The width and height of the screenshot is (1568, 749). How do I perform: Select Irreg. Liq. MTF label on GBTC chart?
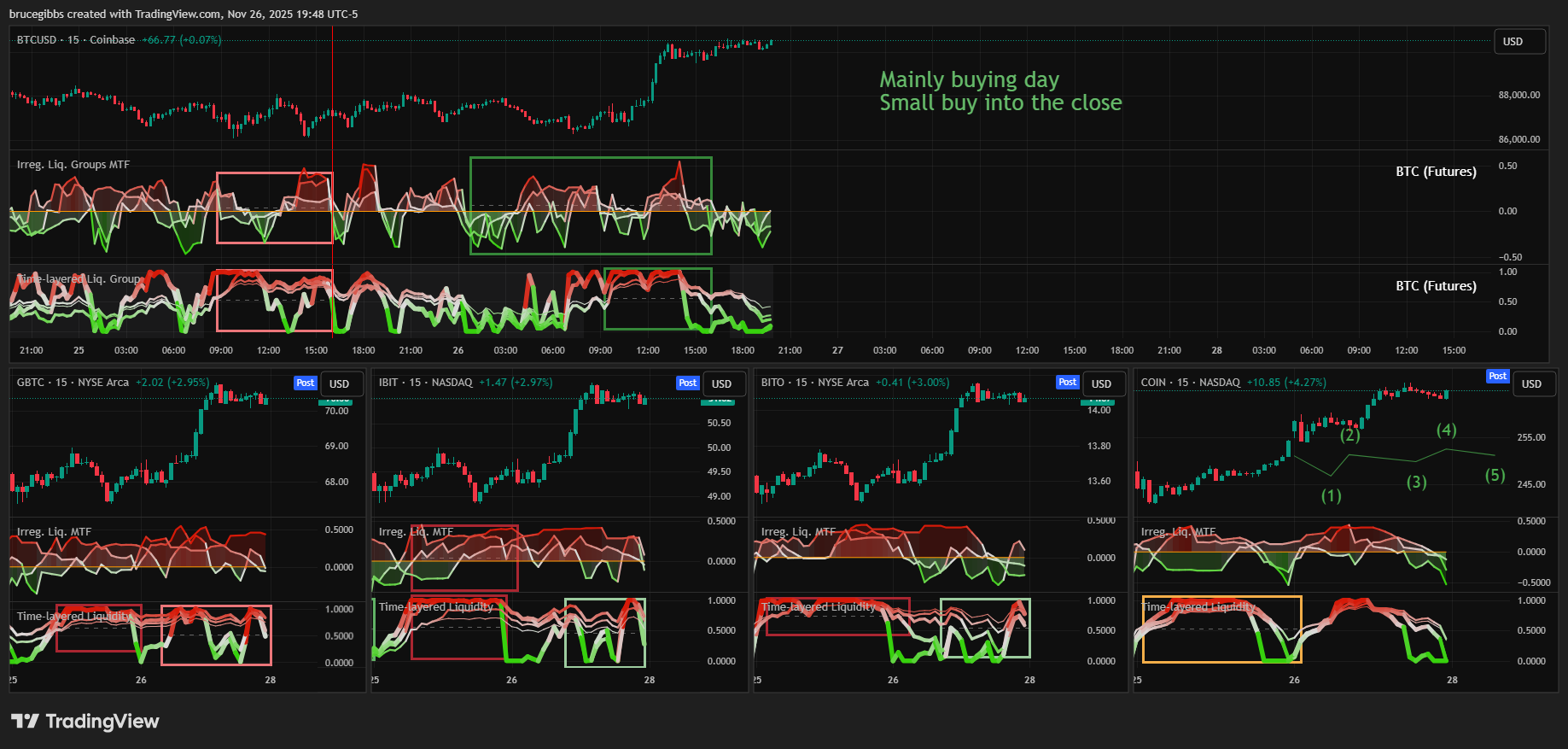54,532
